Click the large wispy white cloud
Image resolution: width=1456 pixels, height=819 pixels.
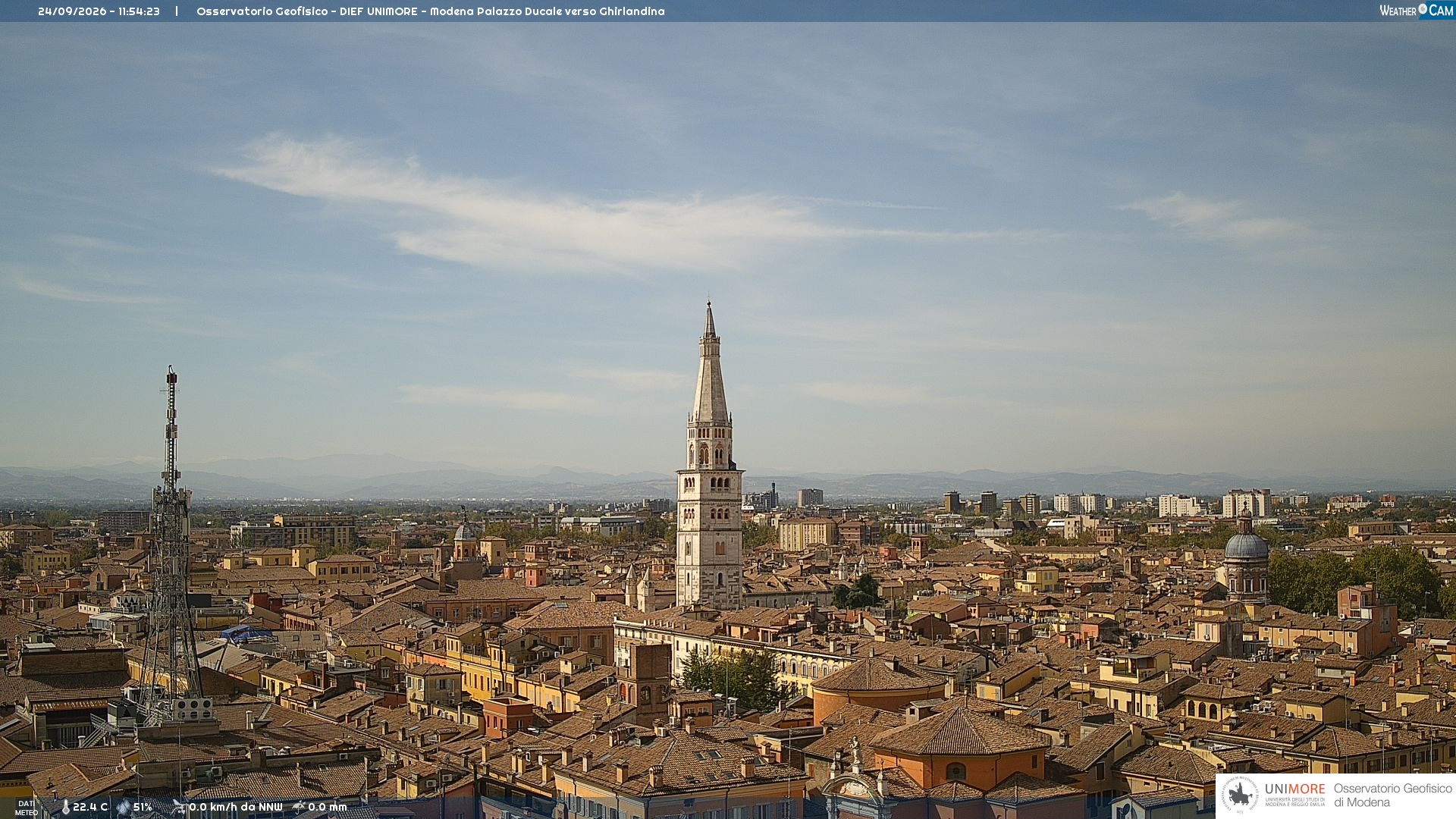[x=531, y=209]
